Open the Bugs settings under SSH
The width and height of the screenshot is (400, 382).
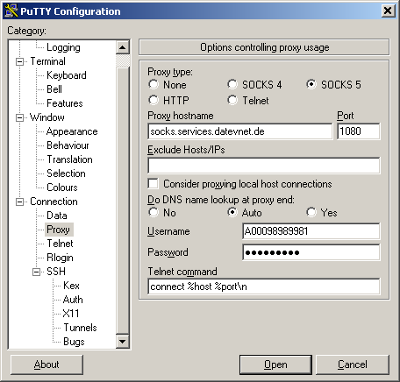74,341
